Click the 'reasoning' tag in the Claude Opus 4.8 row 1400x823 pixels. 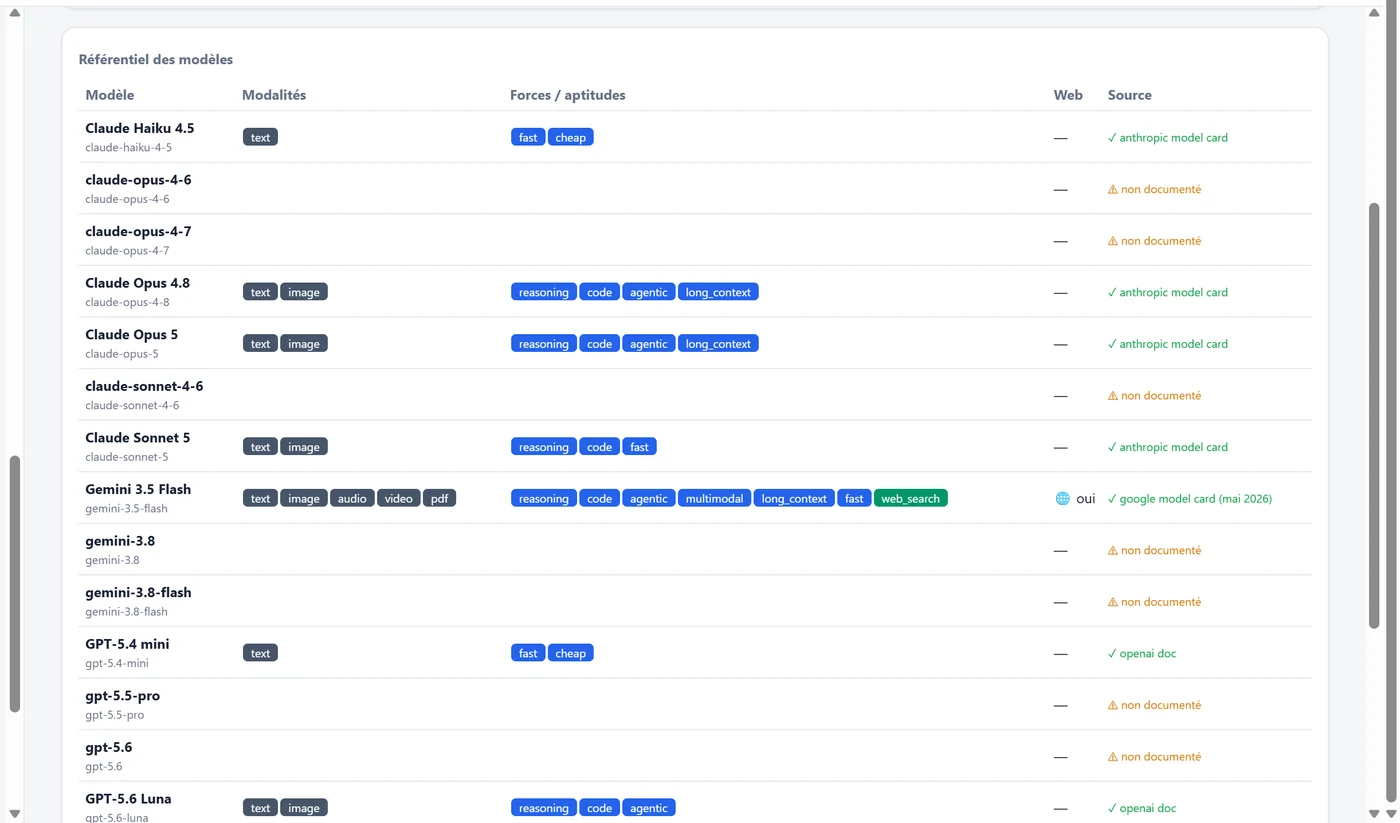[x=544, y=292]
